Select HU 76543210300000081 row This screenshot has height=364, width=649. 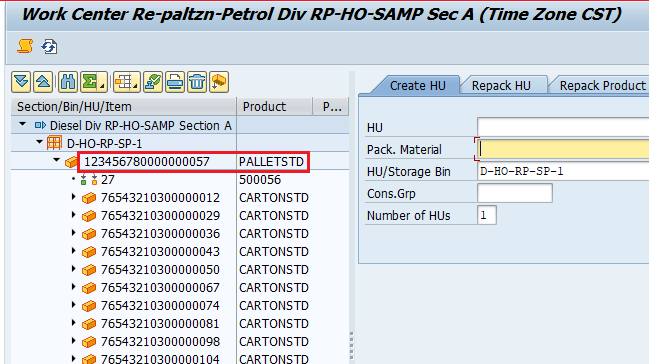(x=160, y=324)
